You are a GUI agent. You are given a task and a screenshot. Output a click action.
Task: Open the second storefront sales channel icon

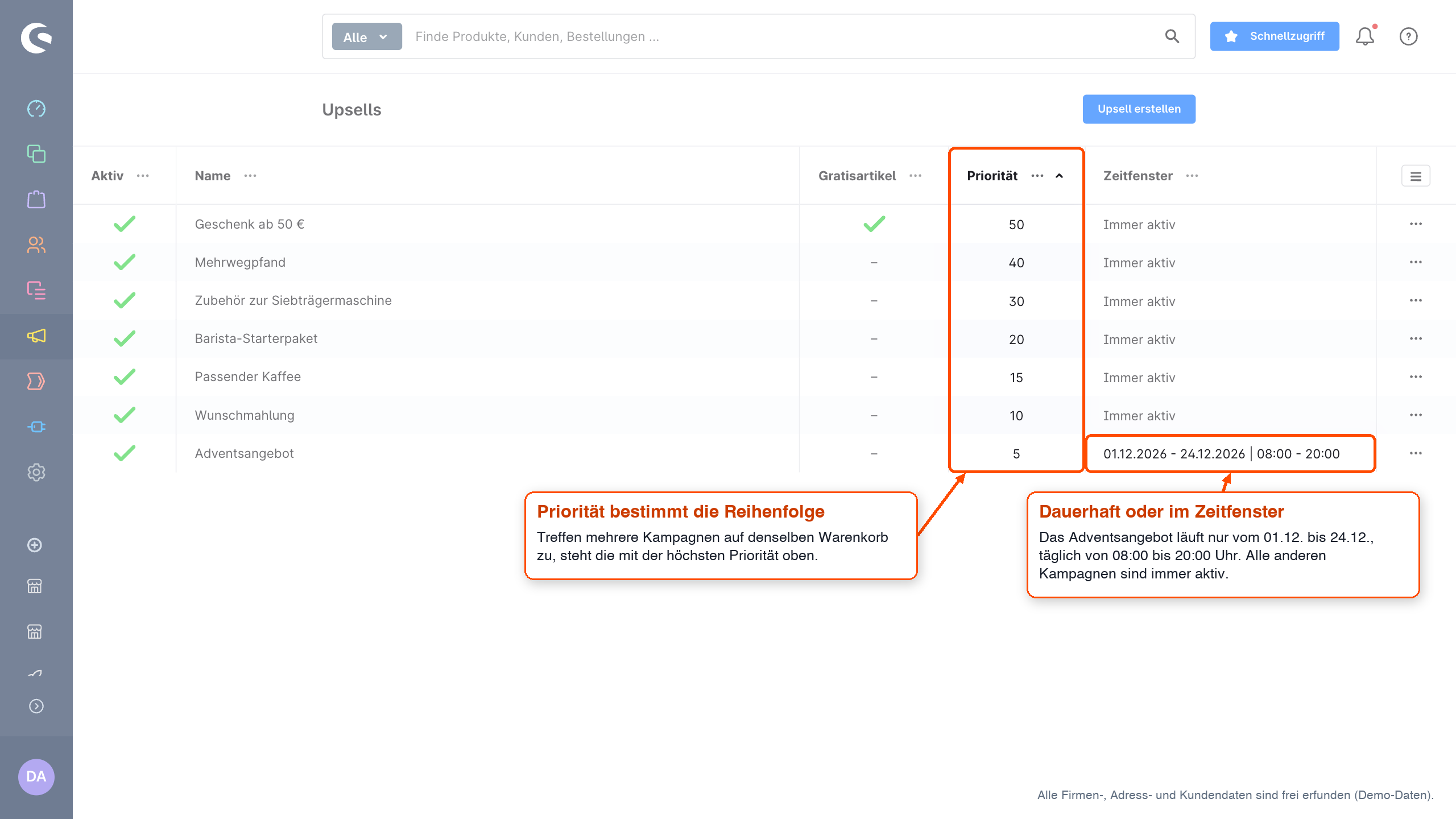point(35,631)
